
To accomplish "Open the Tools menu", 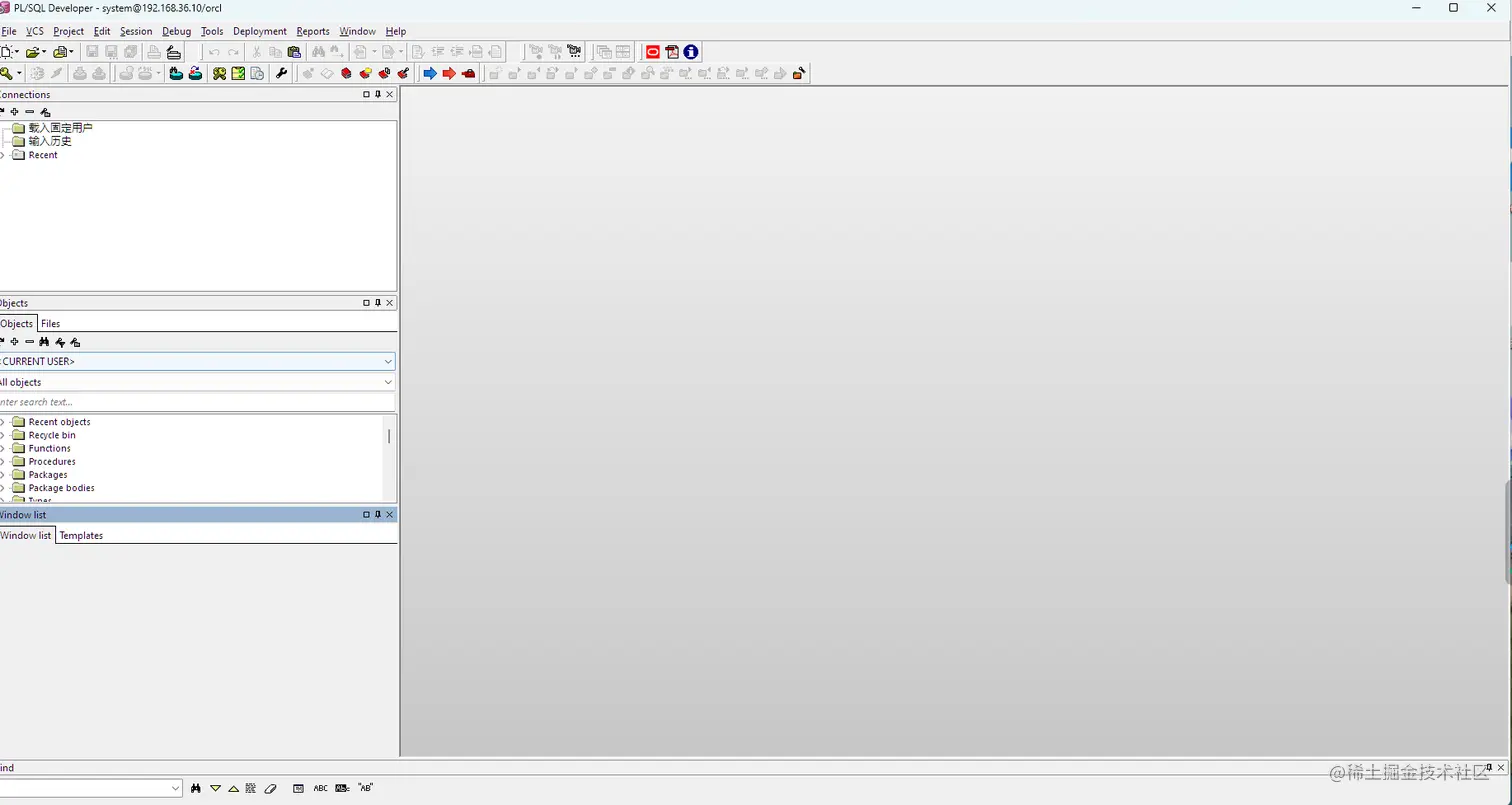I will click(x=212, y=31).
